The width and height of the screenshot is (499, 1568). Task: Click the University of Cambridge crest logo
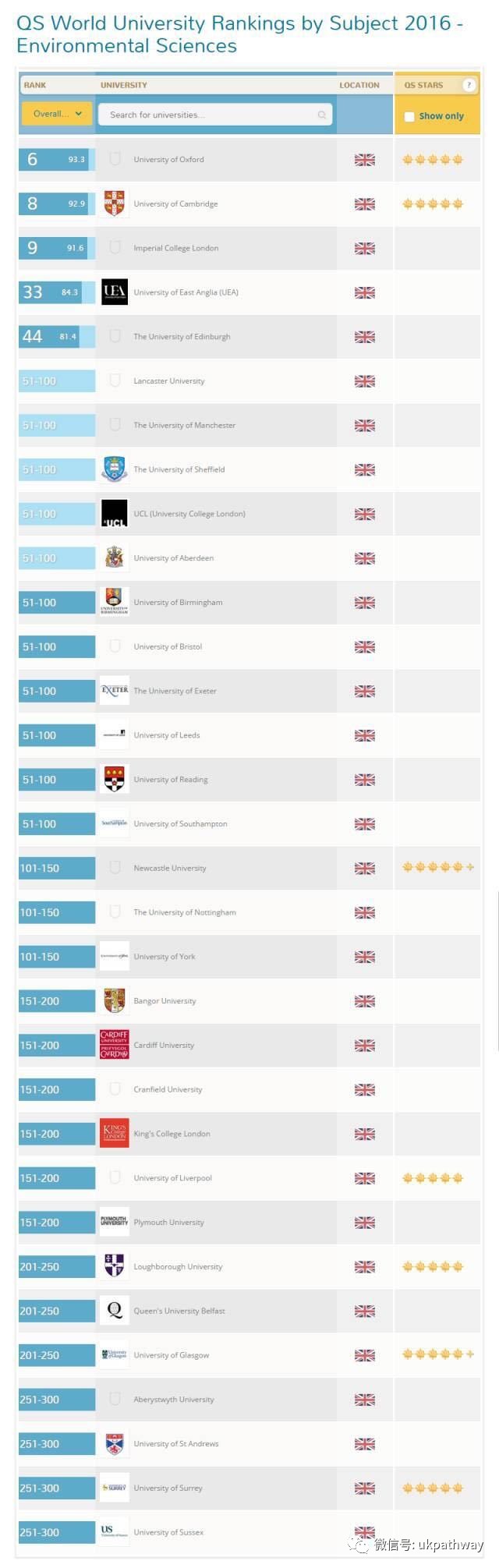(x=115, y=204)
